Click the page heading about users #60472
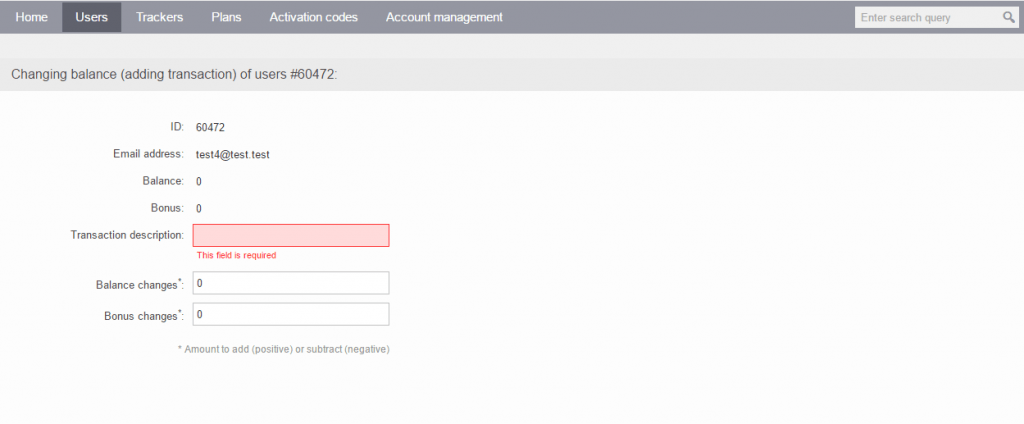 click(x=174, y=74)
